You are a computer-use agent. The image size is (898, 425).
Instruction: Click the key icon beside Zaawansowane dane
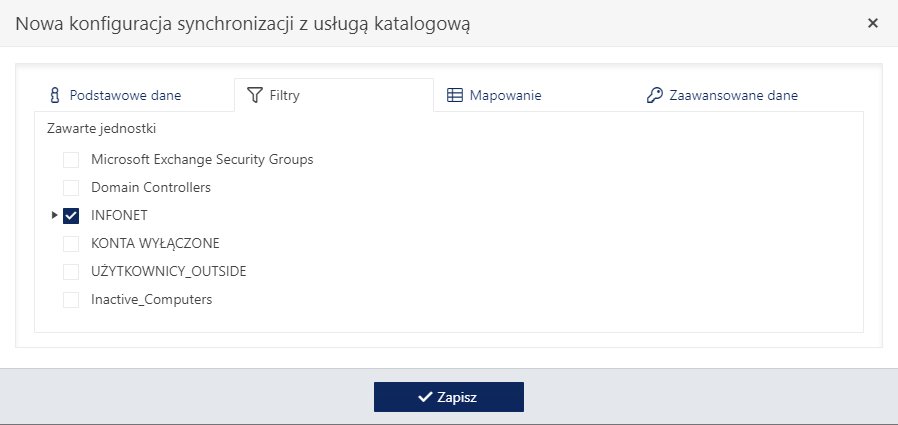coord(655,95)
